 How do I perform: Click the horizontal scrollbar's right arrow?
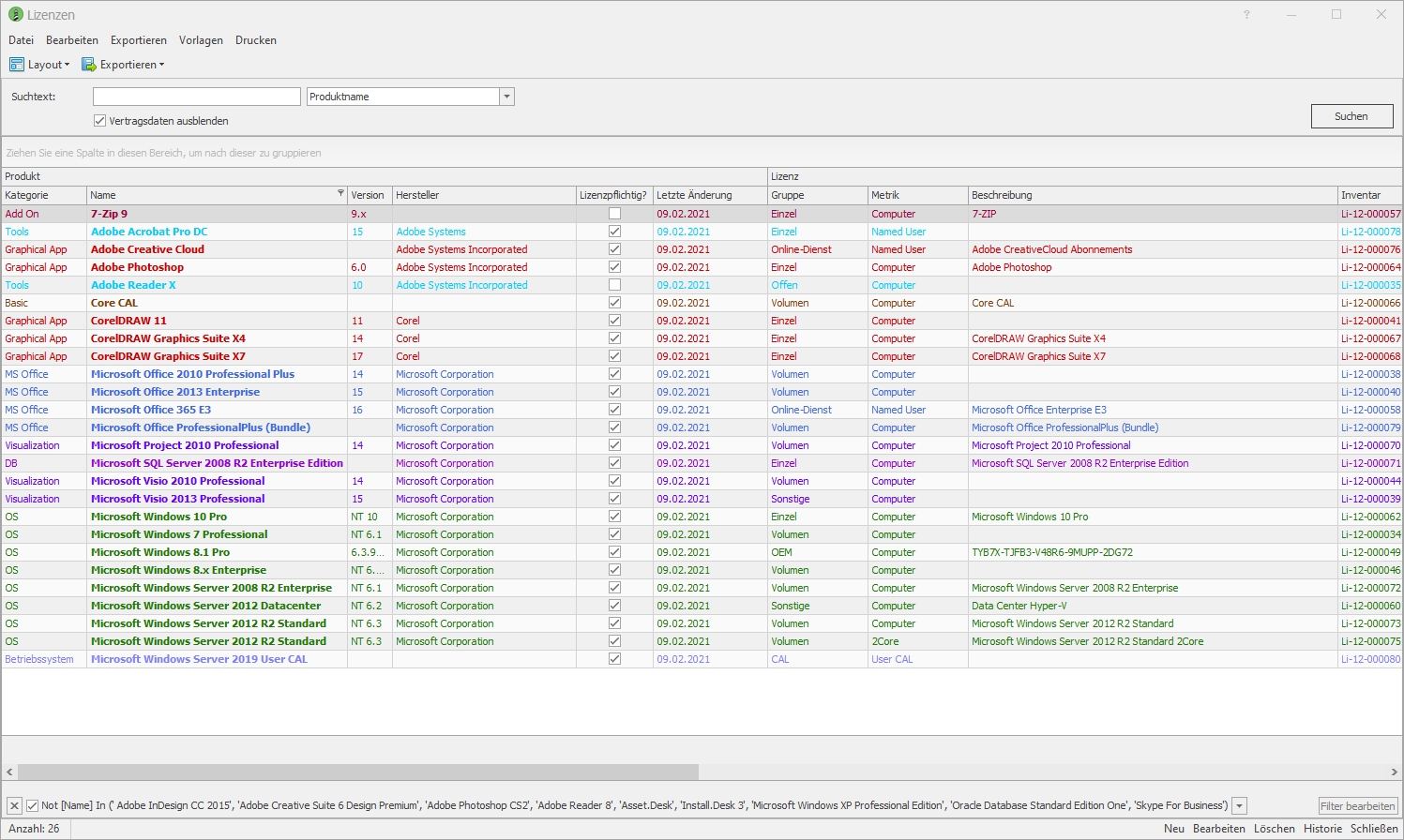(1395, 772)
